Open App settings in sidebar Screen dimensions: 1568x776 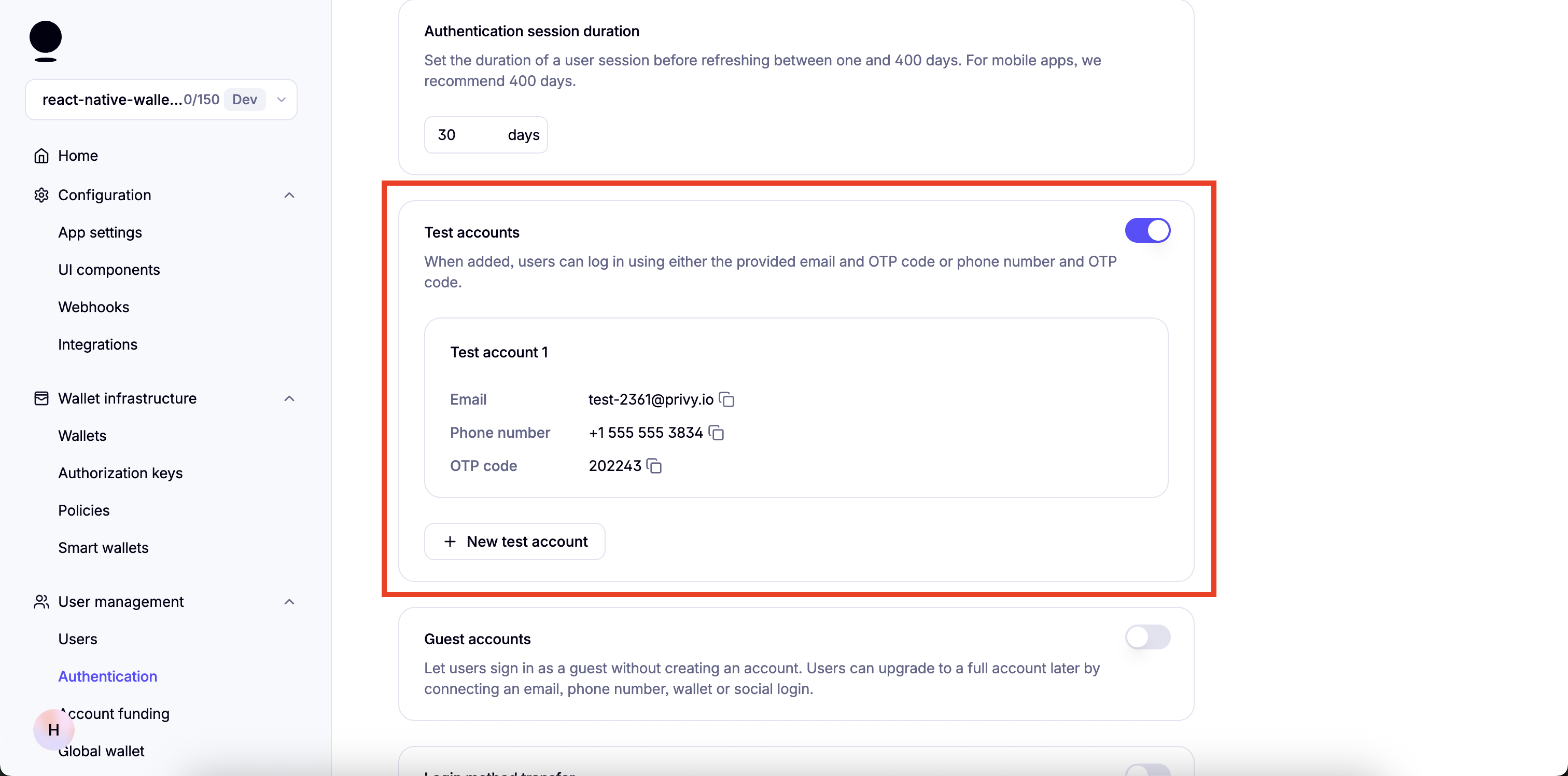tap(100, 233)
